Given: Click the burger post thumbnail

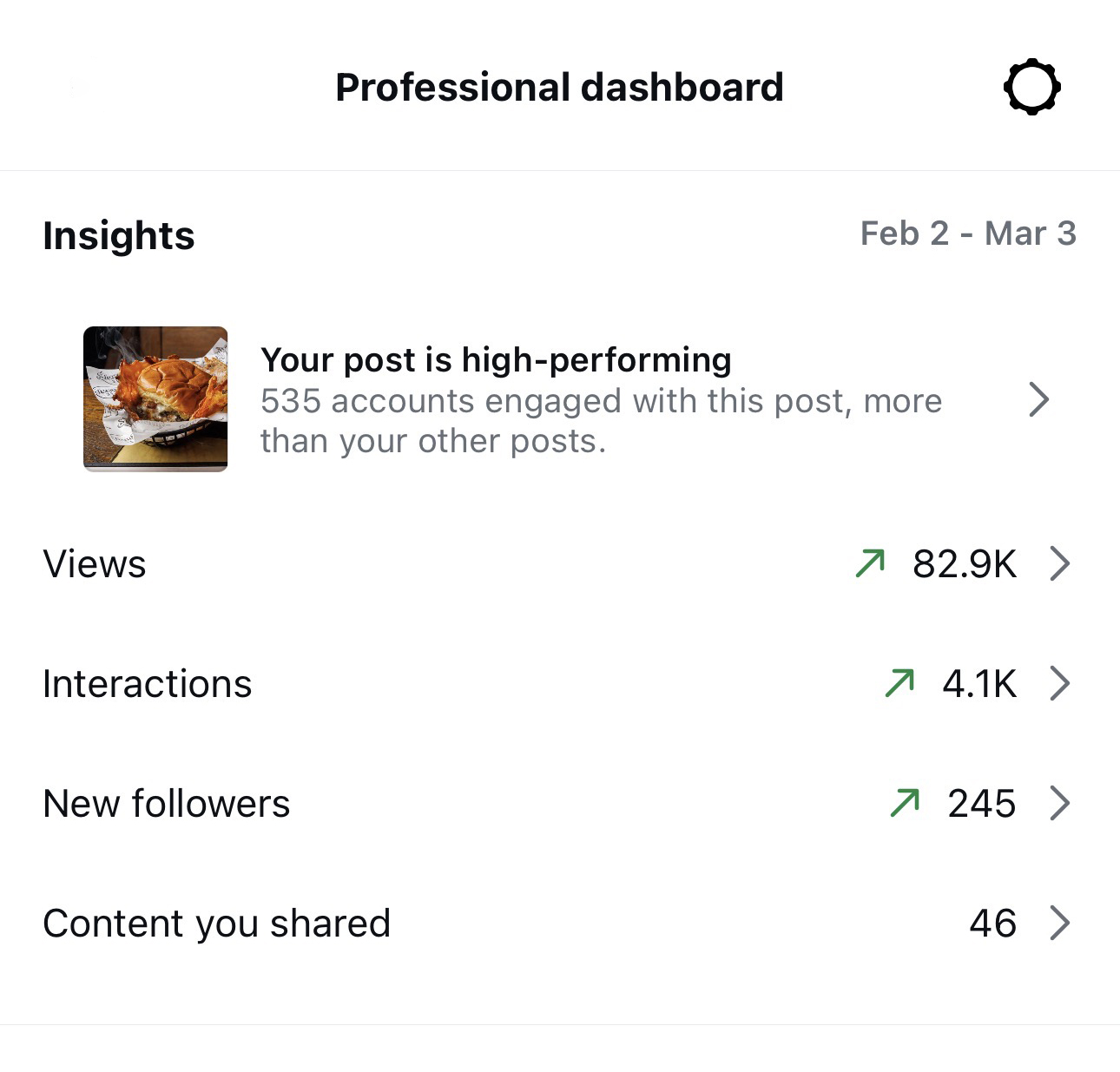Looking at the screenshot, I should tap(155, 399).
